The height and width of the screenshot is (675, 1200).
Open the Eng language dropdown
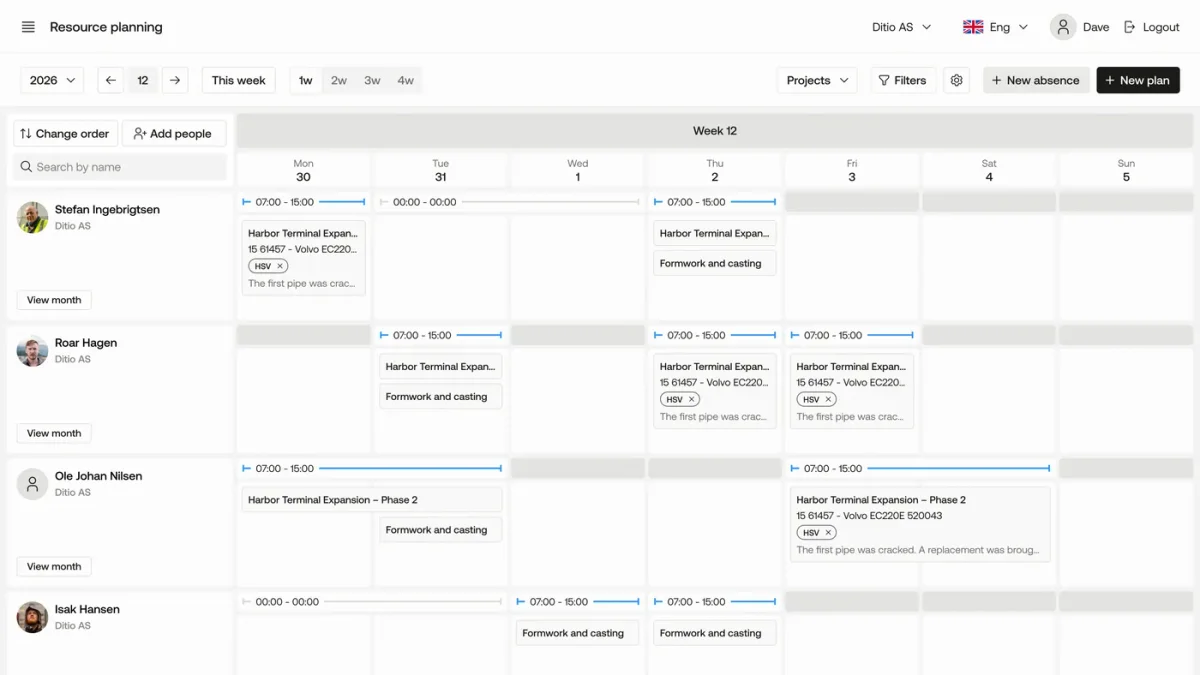click(995, 27)
